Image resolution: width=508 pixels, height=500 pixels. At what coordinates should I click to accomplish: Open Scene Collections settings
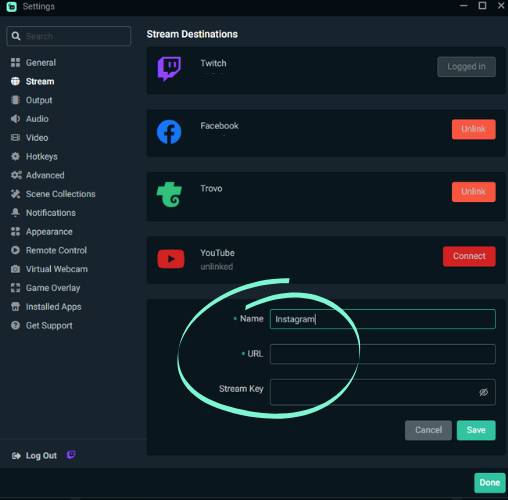tap(61, 194)
